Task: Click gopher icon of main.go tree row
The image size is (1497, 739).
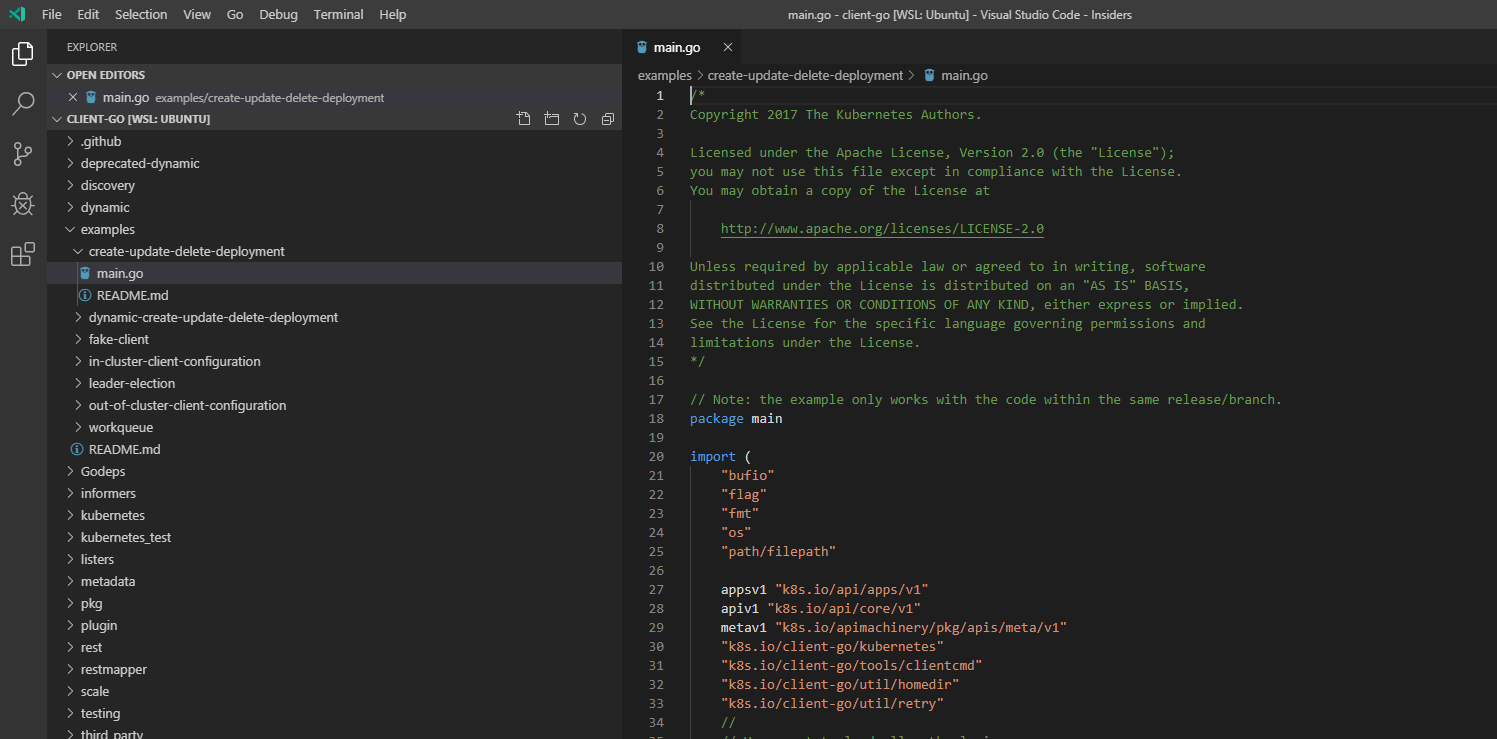Action: click(x=85, y=273)
